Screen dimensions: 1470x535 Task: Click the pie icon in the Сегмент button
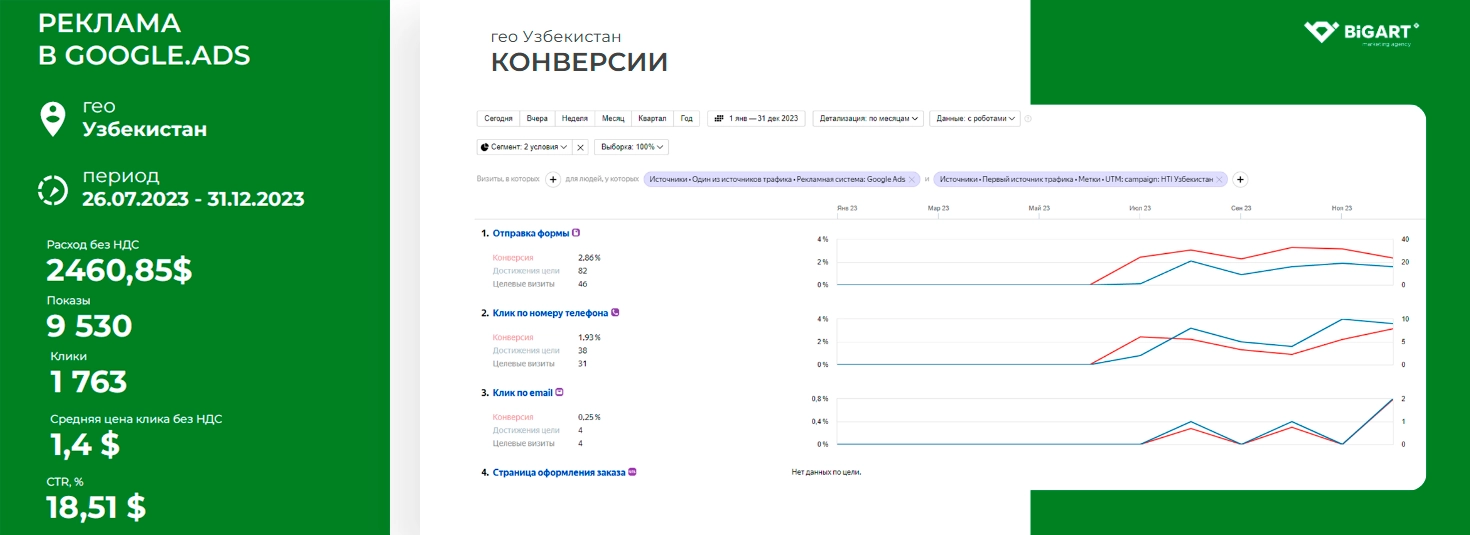(486, 147)
